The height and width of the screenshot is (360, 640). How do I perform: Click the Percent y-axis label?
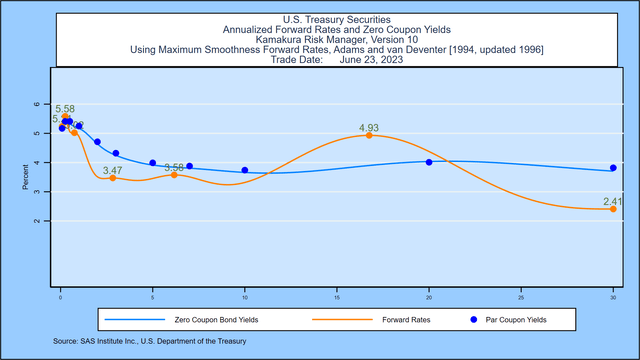(x=25, y=177)
